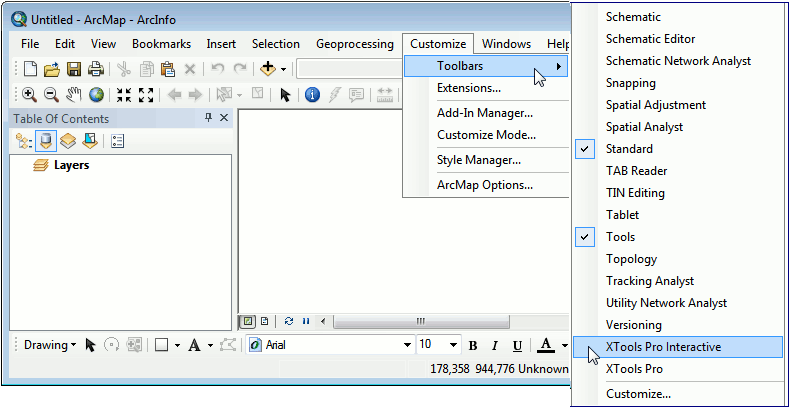Select the Select Elements arrow tool
Image resolution: width=793 pixels, height=409 pixels.
(x=286, y=95)
